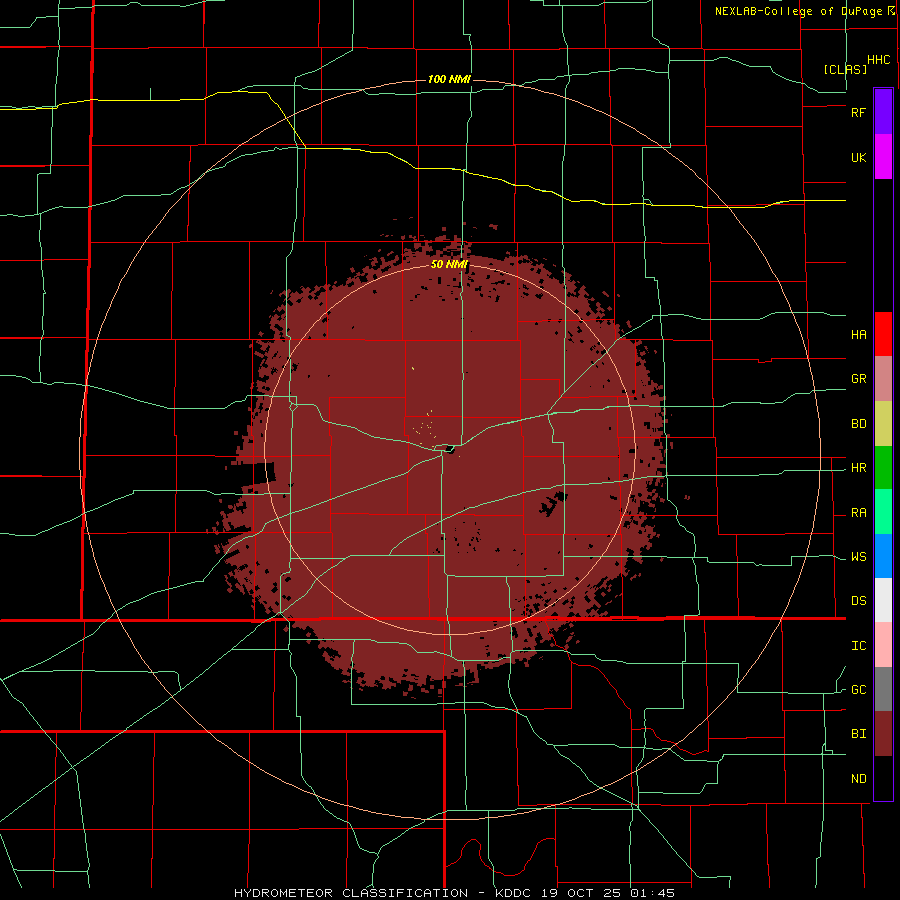Click the WS legend label
Screen dimensions: 900x900
[x=858, y=557]
